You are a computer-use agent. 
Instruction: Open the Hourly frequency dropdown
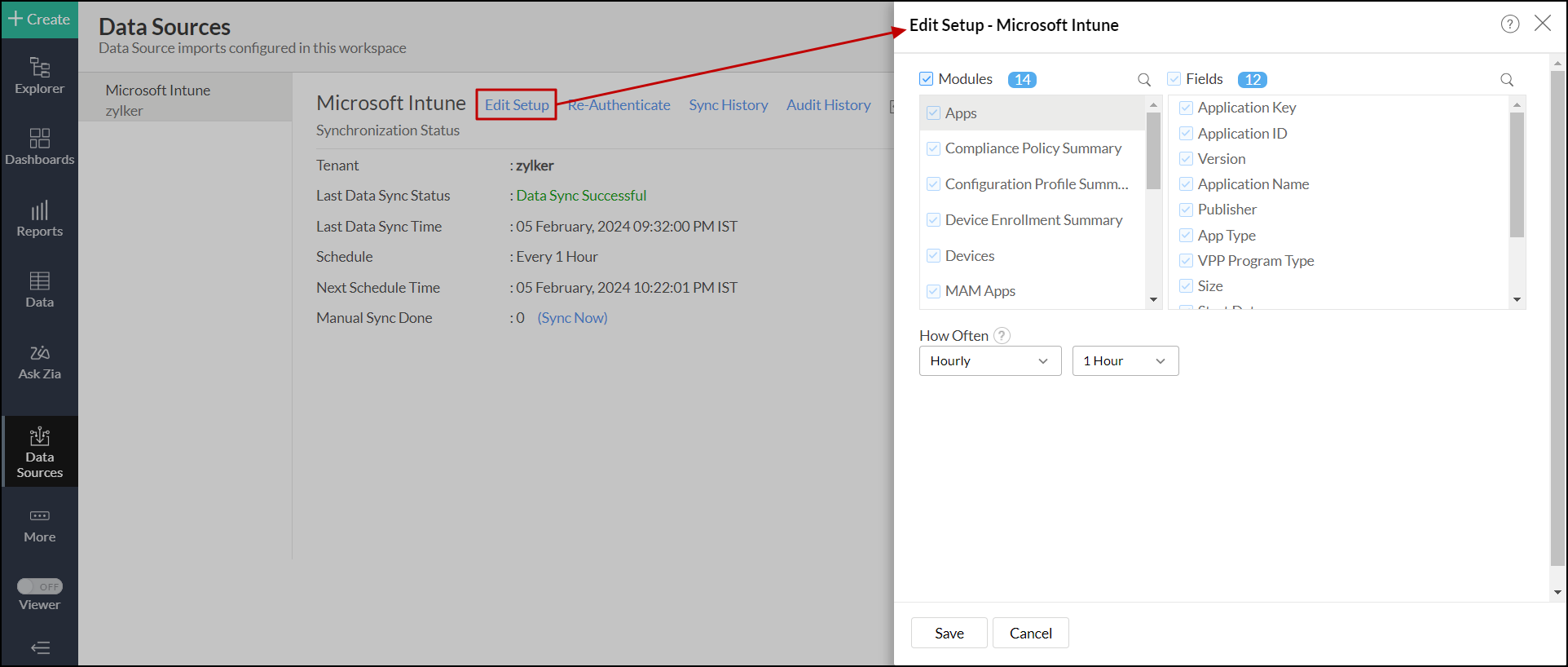tap(989, 361)
